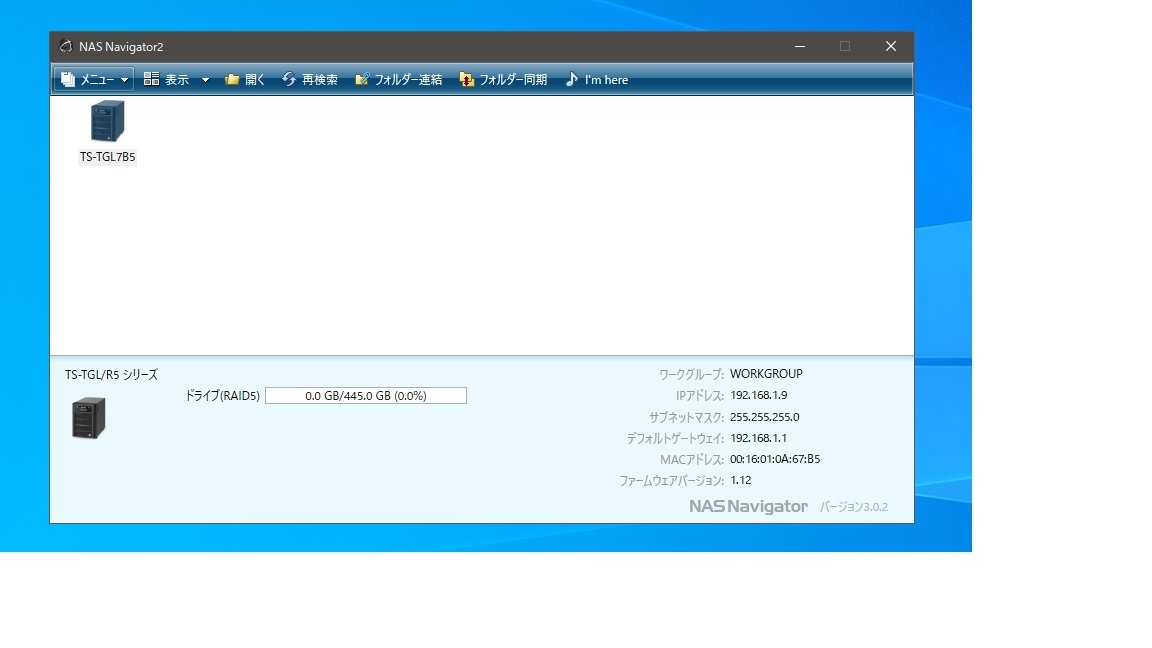Click the TS-TGL/R5 シリーズ series text
Viewport: 1152px width, 648px height.
click(x=111, y=375)
